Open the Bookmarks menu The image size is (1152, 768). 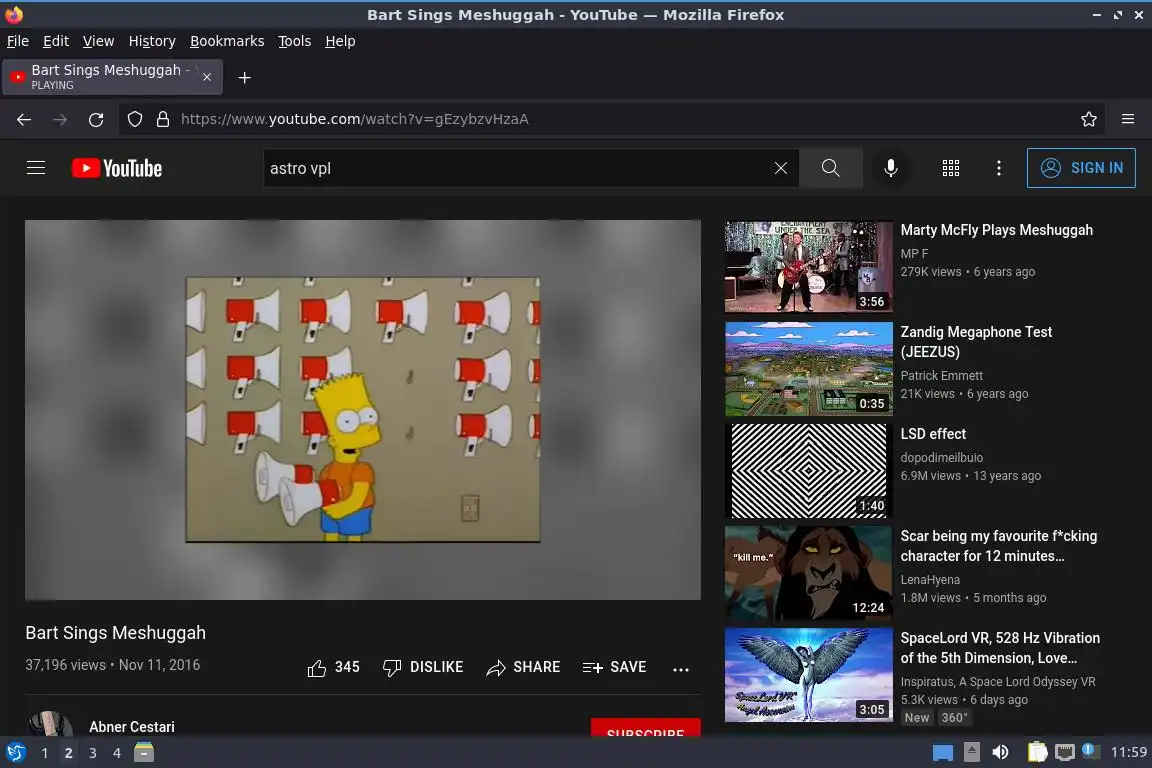[x=227, y=41]
